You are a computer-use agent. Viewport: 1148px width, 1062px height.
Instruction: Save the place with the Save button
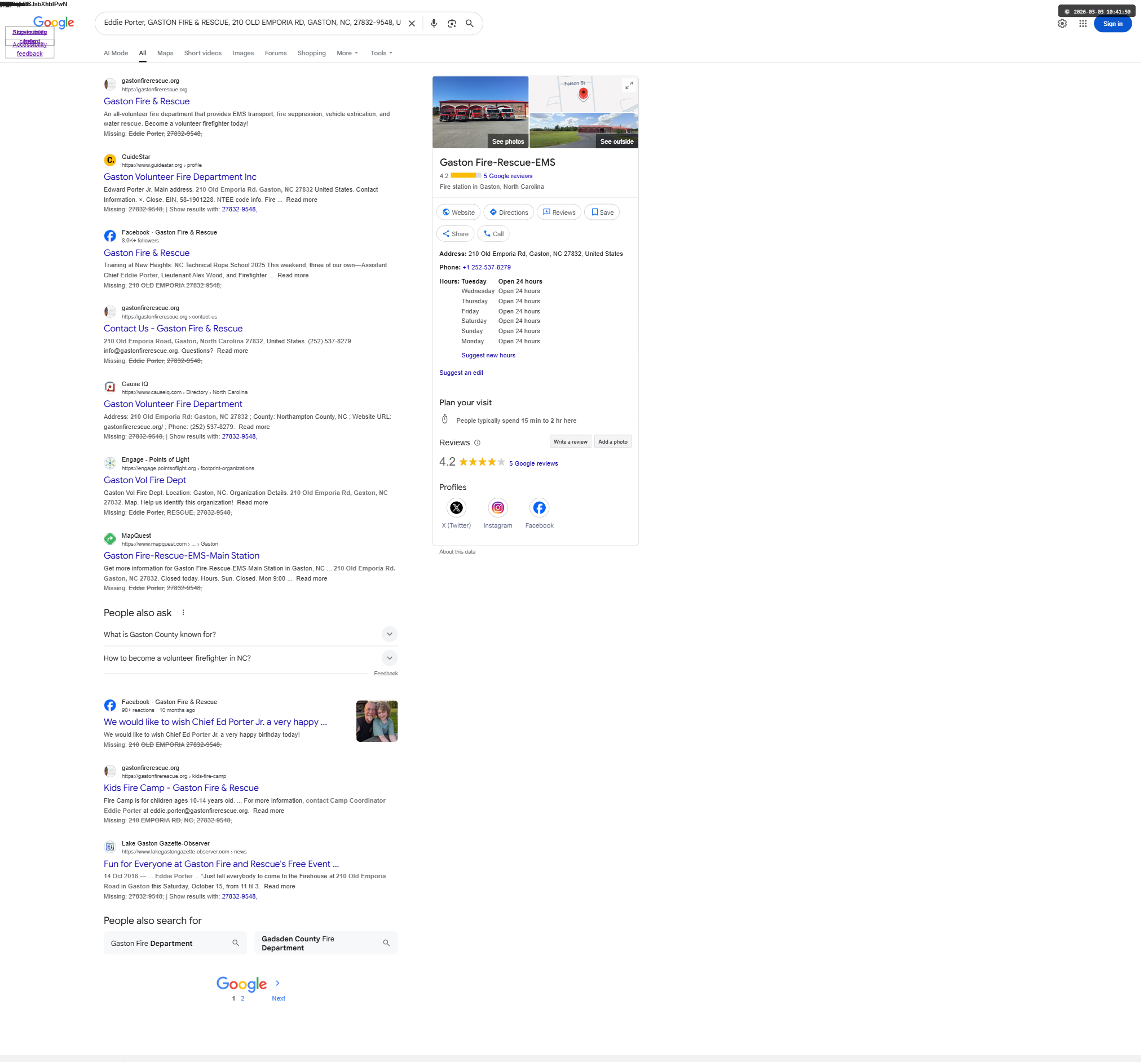[602, 213]
